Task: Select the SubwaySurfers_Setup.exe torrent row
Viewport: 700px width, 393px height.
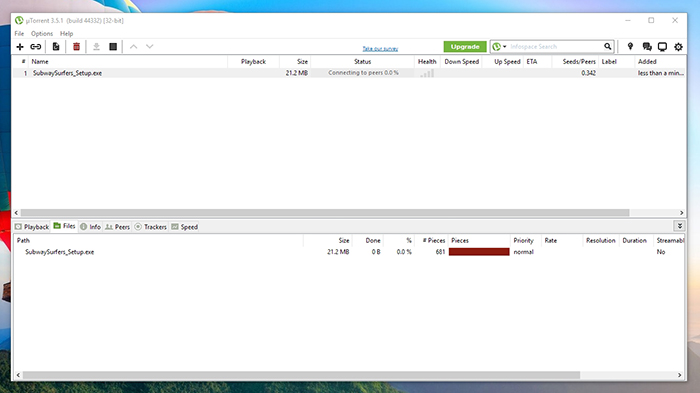Action: [x=349, y=73]
